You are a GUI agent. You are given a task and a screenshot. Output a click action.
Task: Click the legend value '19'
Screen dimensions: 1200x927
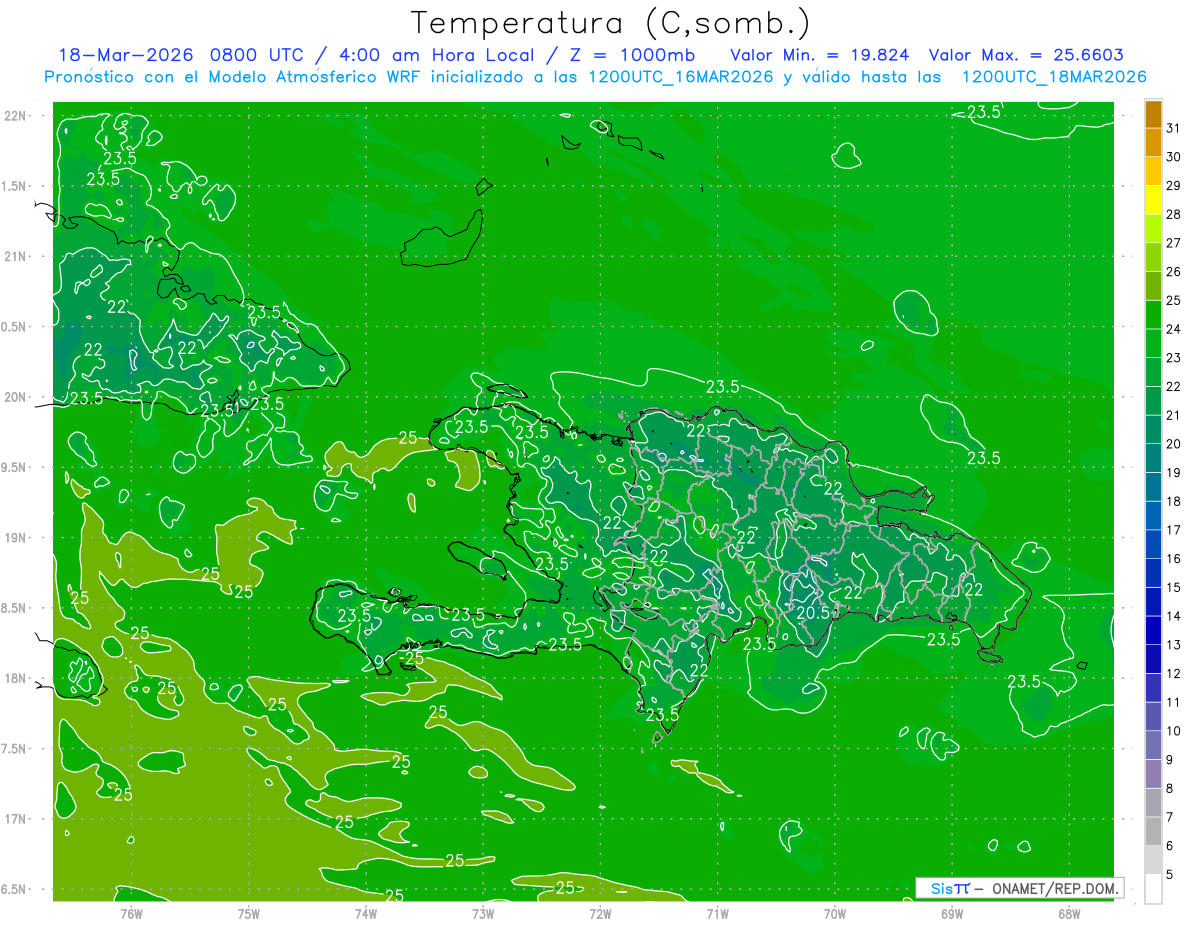(x=1174, y=473)
